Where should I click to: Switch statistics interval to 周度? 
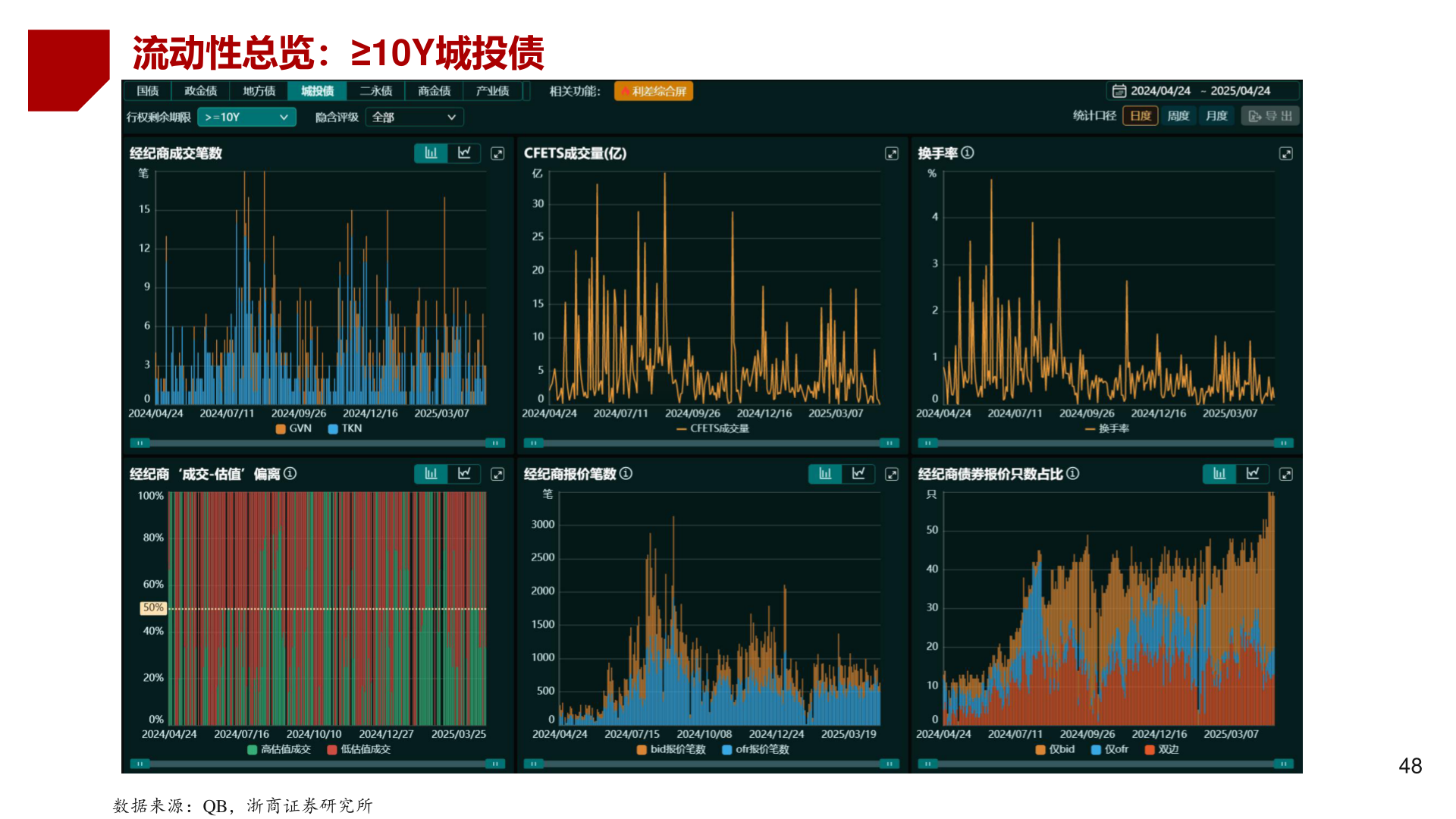1178,116
